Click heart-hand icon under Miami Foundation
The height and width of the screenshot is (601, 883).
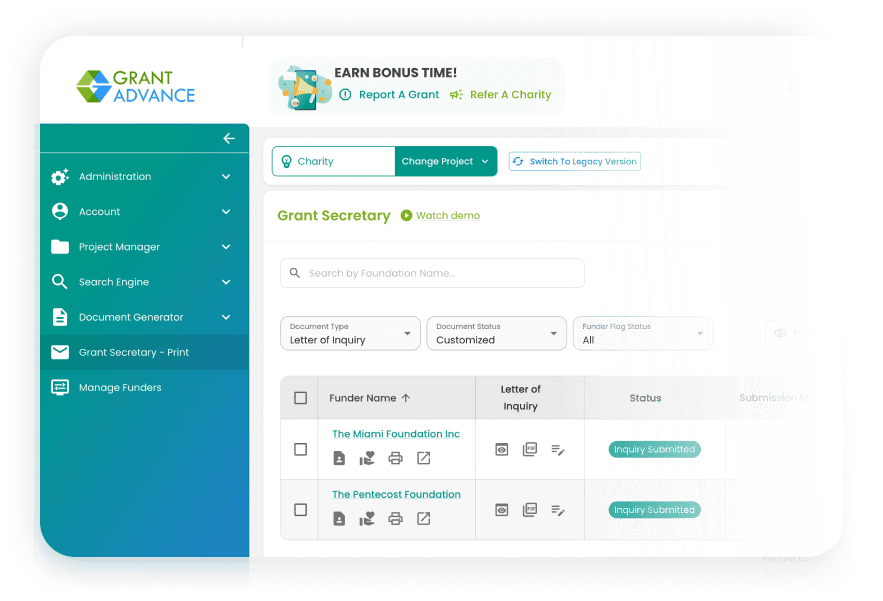[x=367, y=458]
